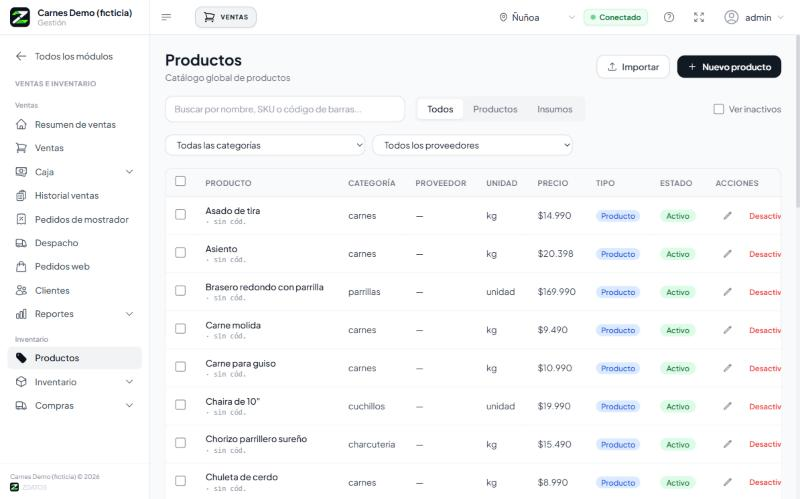Open the Ventas sidebar item
Screen dimensions: 800x499
click(x=74, y=148)
